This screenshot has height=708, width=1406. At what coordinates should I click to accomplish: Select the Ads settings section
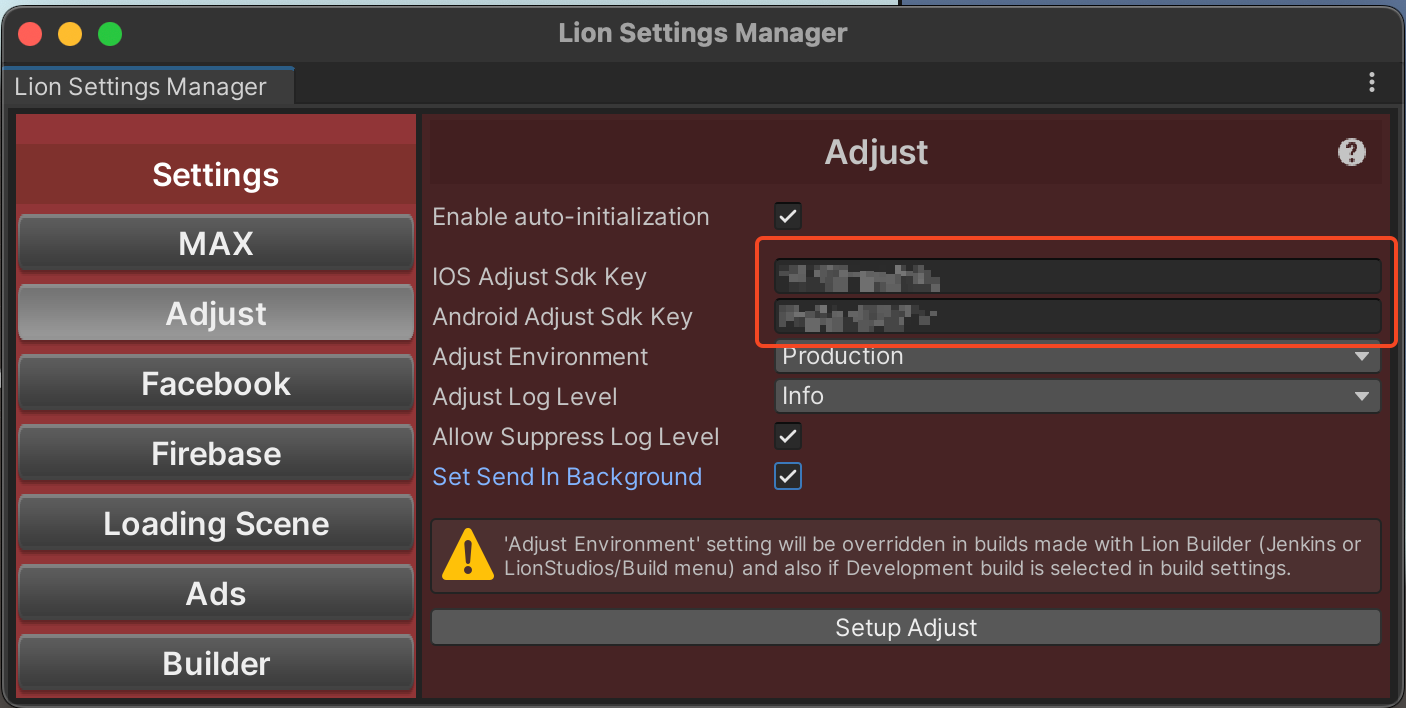pos(216,593)
